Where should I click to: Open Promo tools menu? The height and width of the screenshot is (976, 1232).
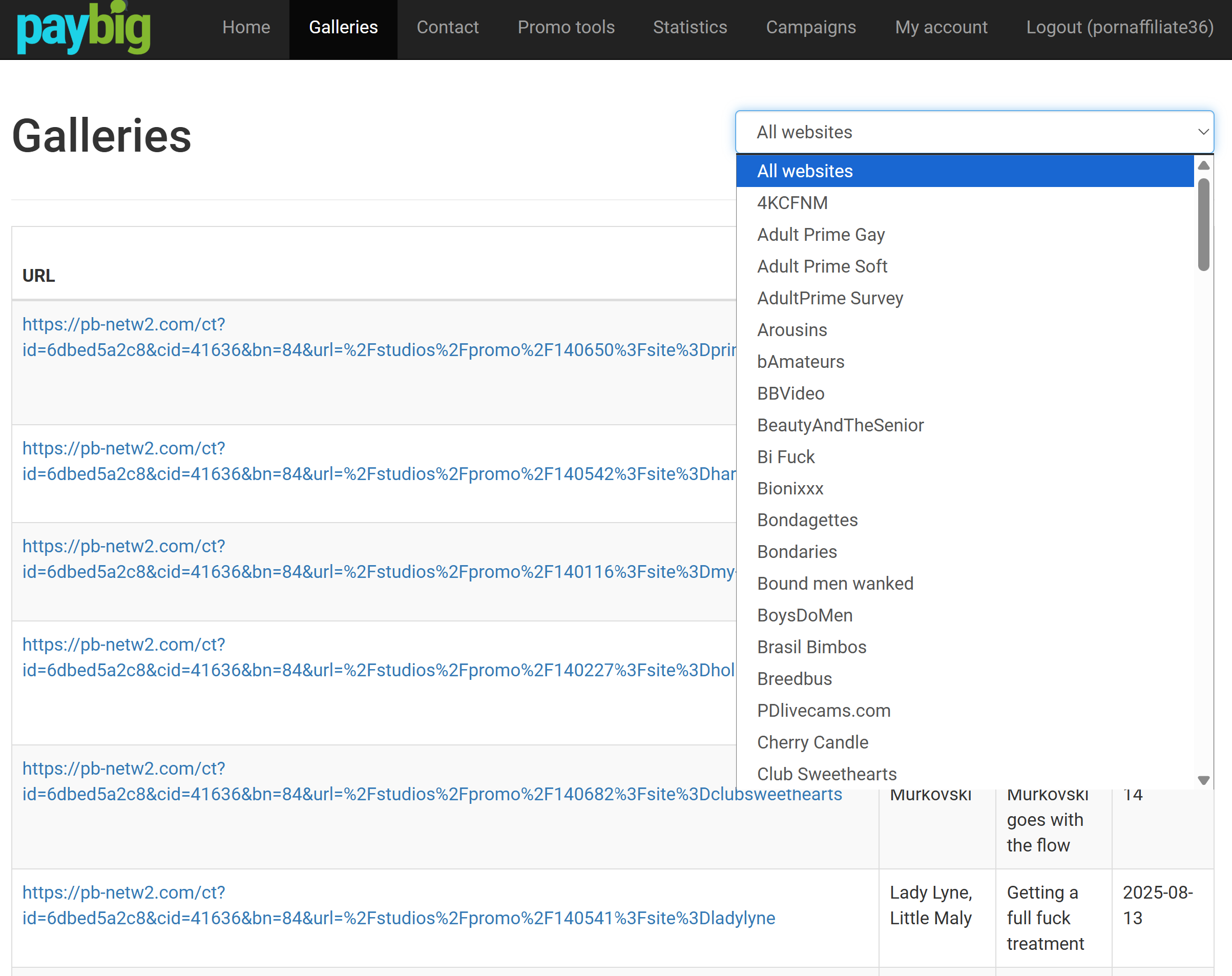click(x=566, y=28)
